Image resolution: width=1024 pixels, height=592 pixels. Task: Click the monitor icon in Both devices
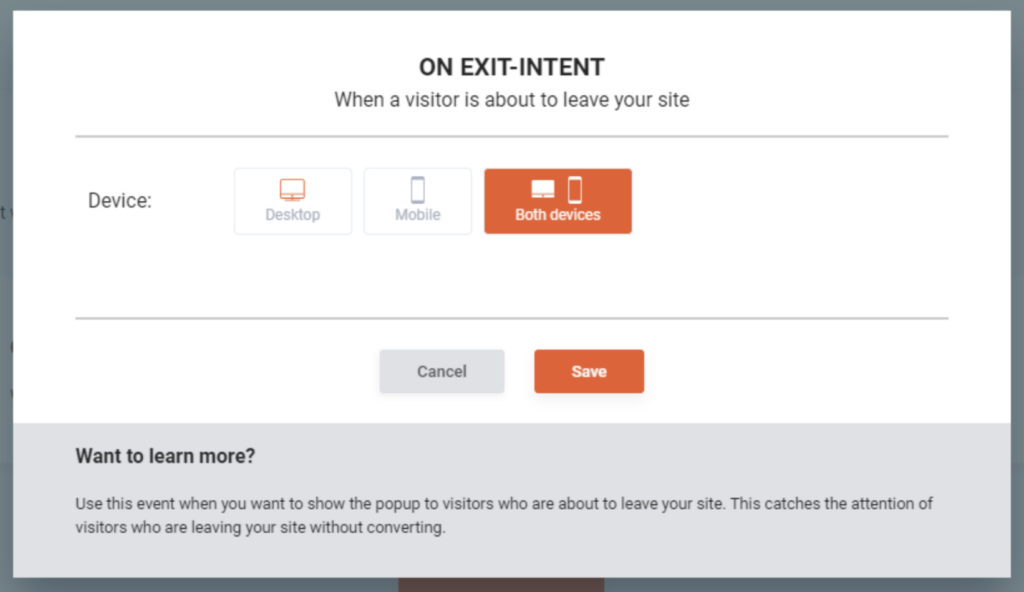[542, 190]
